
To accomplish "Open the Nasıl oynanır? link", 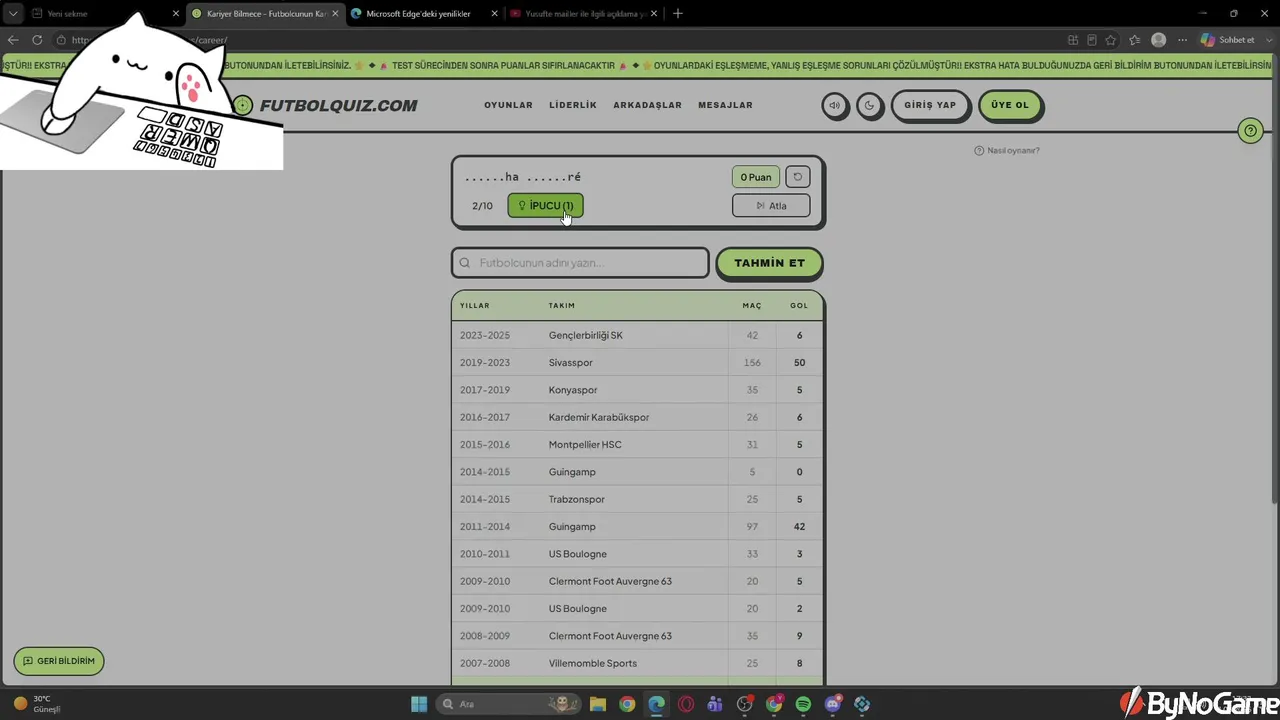I will point(1007,151).
